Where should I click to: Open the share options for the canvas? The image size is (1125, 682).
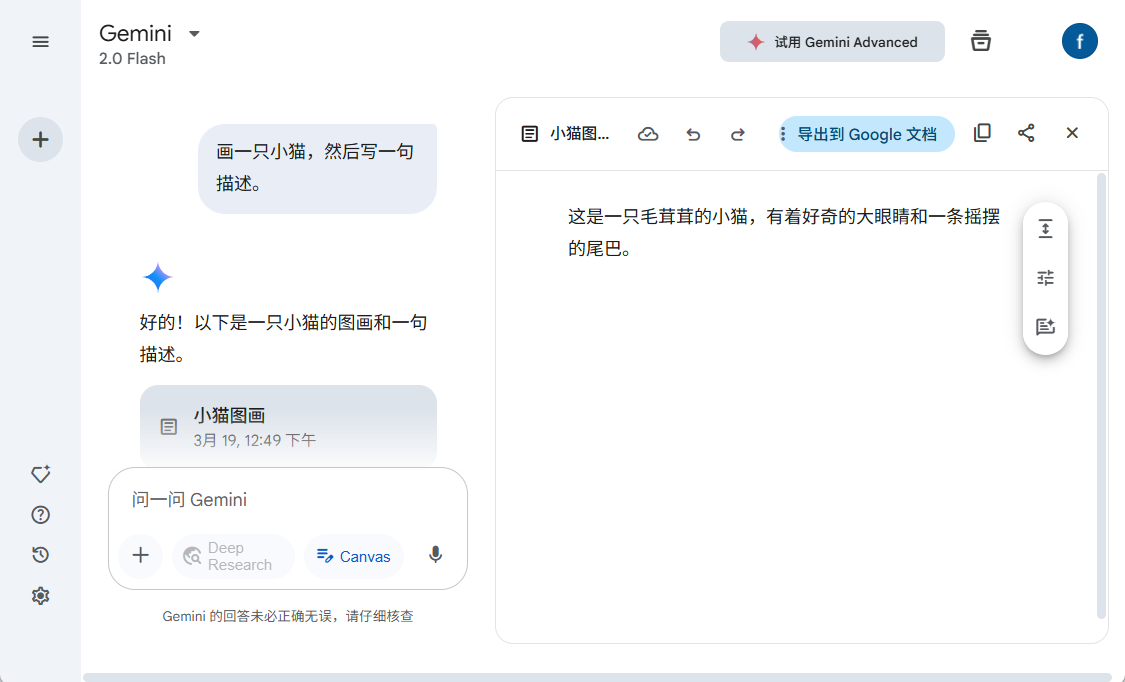point(1026,133)
